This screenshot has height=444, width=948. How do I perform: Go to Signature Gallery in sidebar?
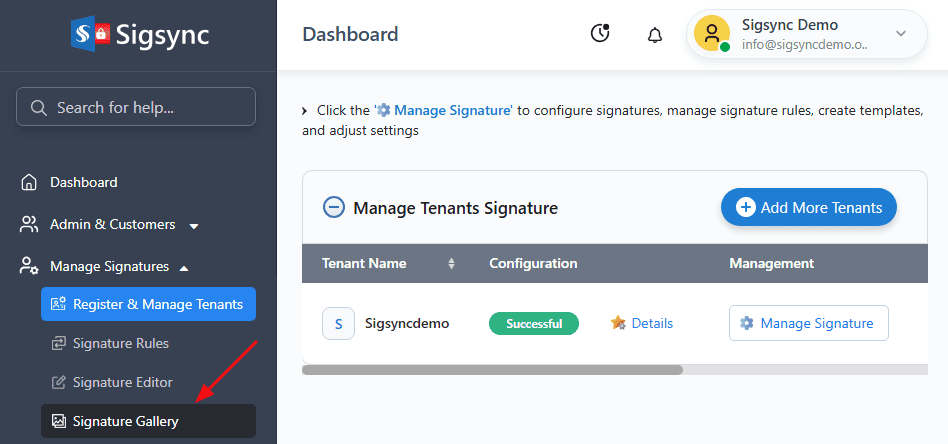pyautogui.click(x=125, y=421)
